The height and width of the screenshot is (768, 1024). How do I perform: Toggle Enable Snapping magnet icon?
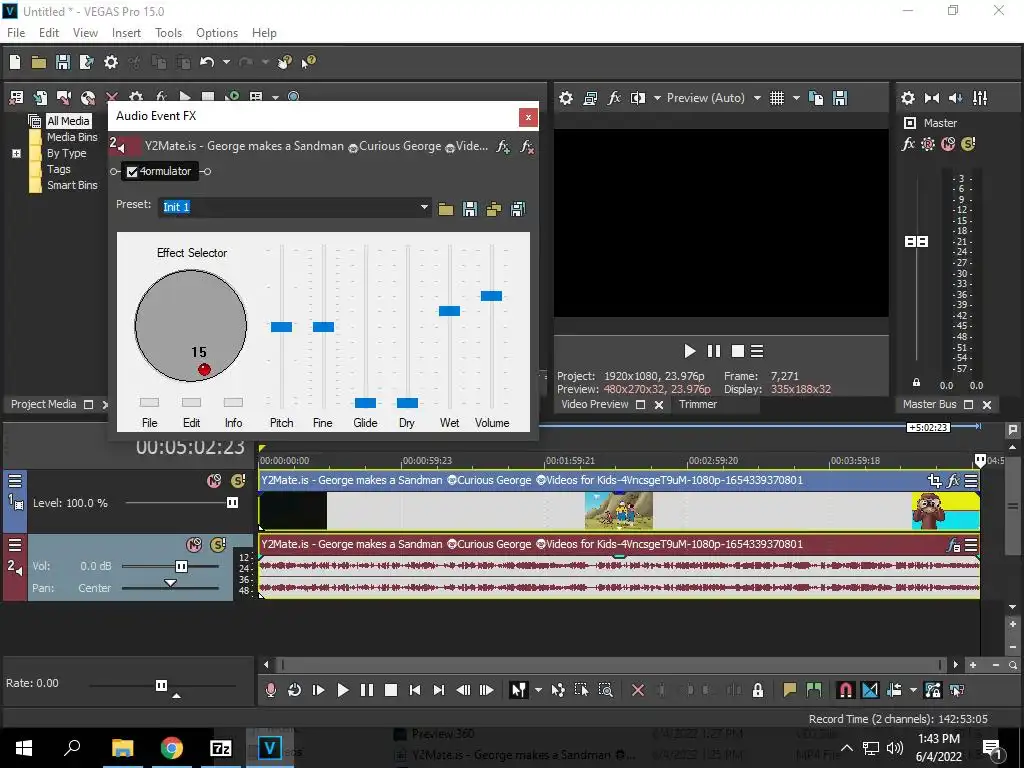[x=845, y=690]
